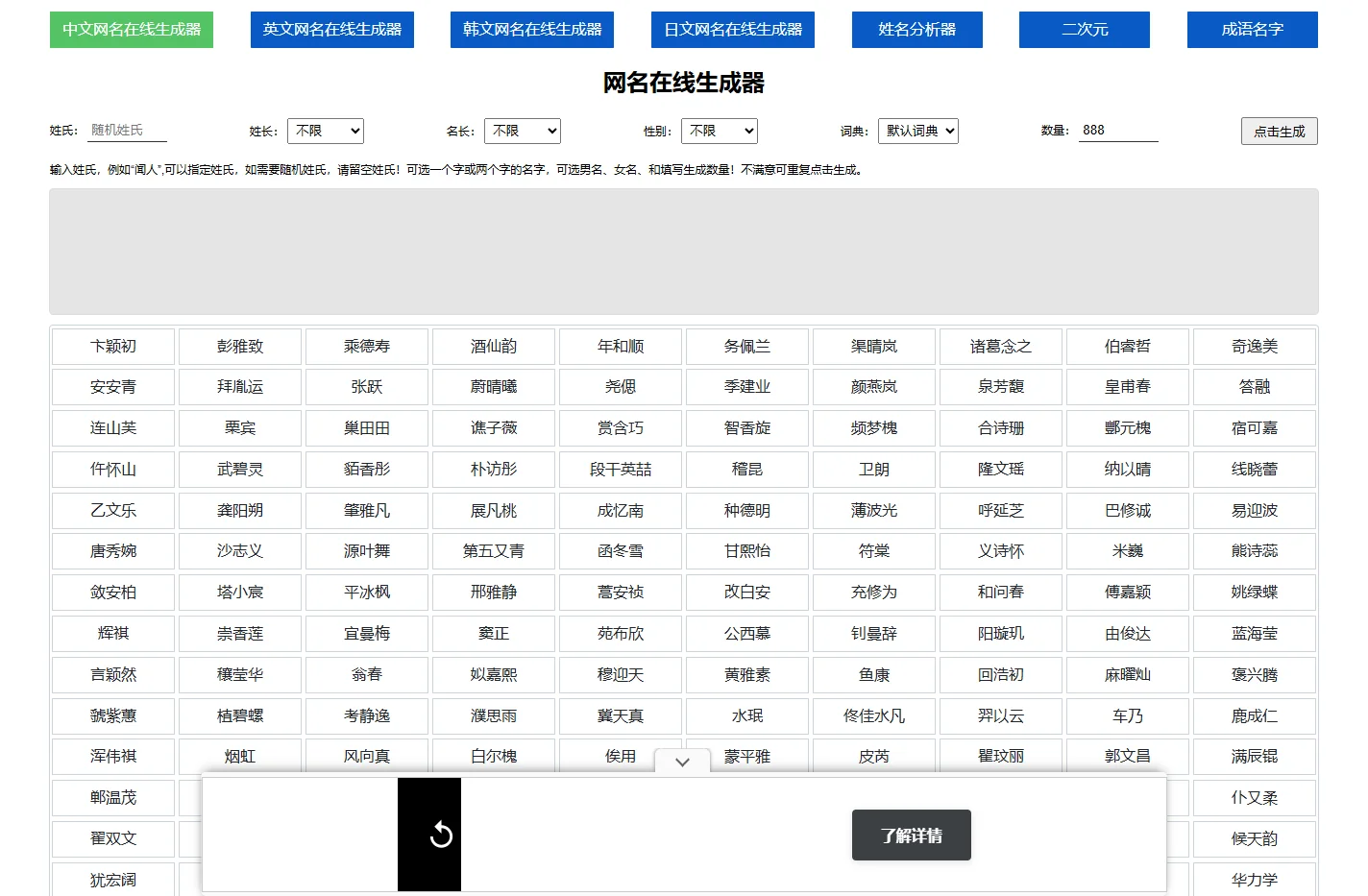Select the name 呼延芝

[1001, 511]
